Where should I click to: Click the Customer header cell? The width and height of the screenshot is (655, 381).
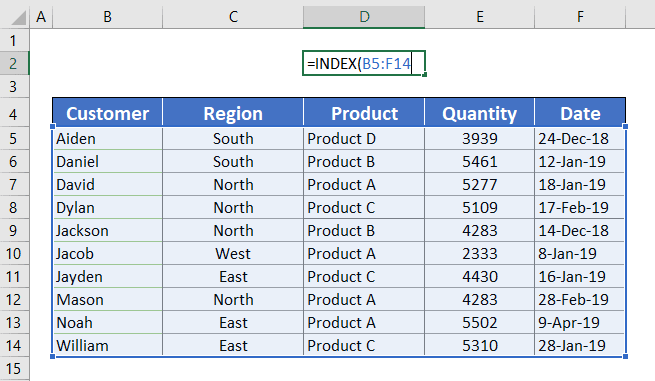[x=107, y=113]
